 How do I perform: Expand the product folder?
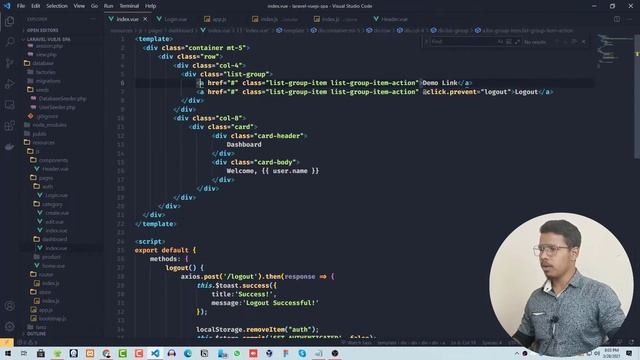pyautogui.click(x=51, y=257)
